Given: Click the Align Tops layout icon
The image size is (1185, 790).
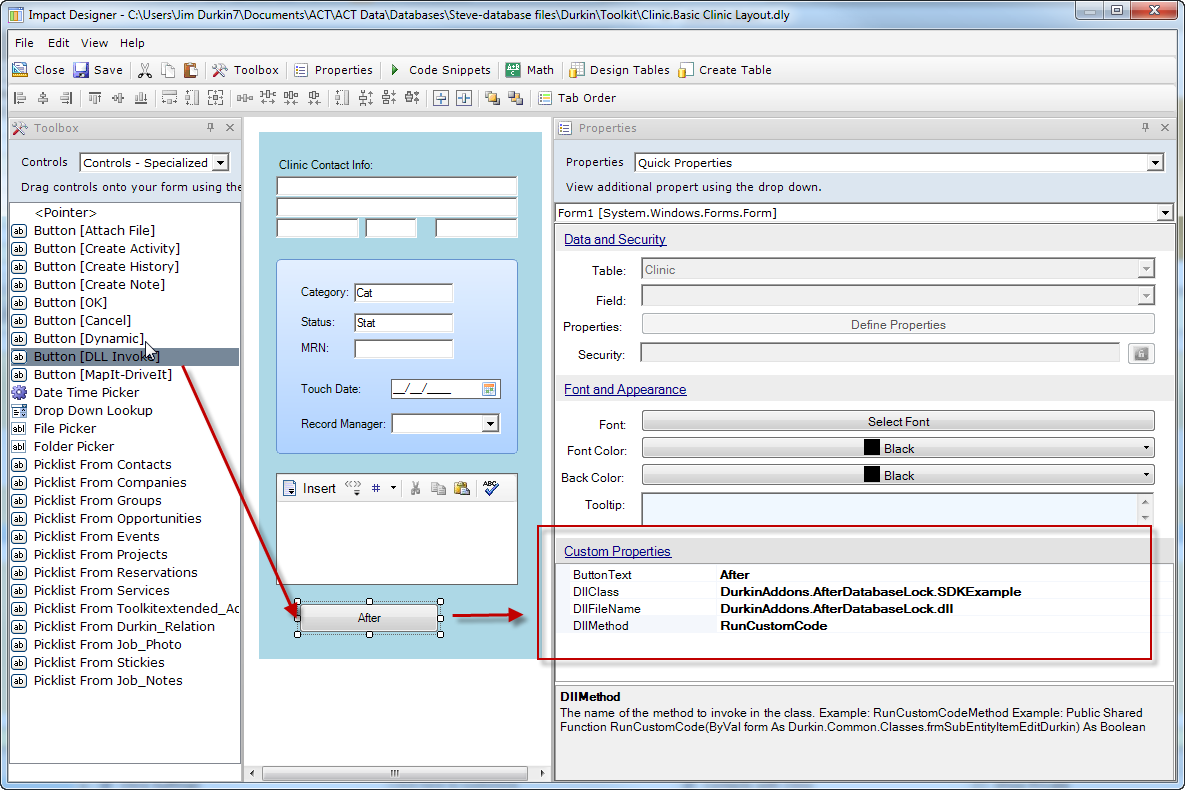Looking at the screenshot, I should [x=94, y=98].
